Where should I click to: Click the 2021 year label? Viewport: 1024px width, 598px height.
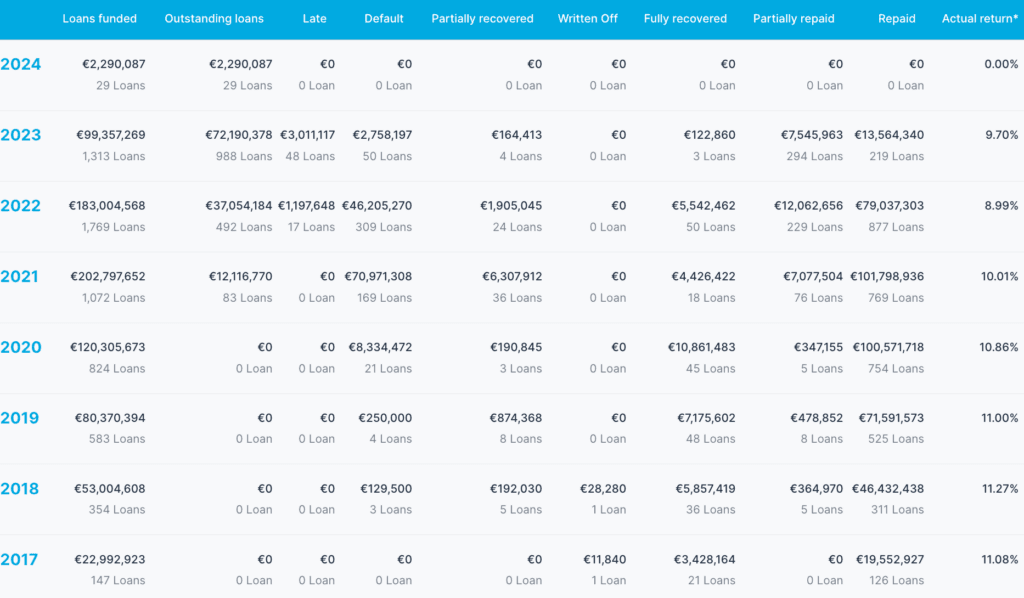pos(20,277)
